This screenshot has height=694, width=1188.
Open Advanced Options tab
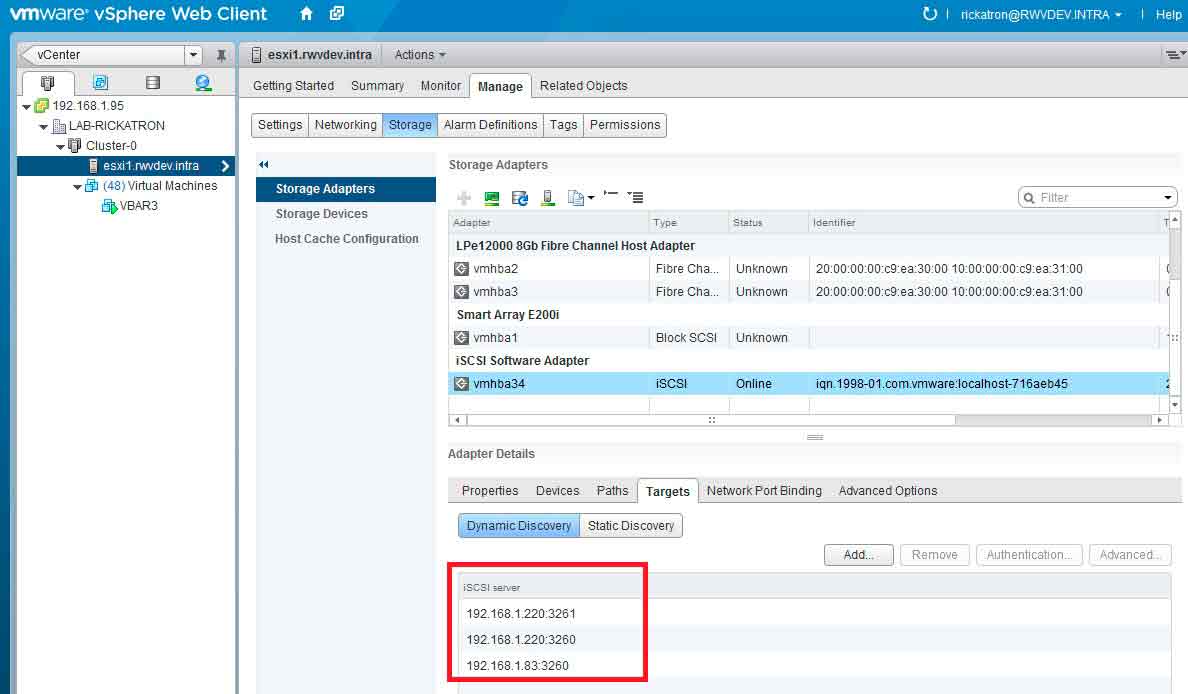(888, 491)
